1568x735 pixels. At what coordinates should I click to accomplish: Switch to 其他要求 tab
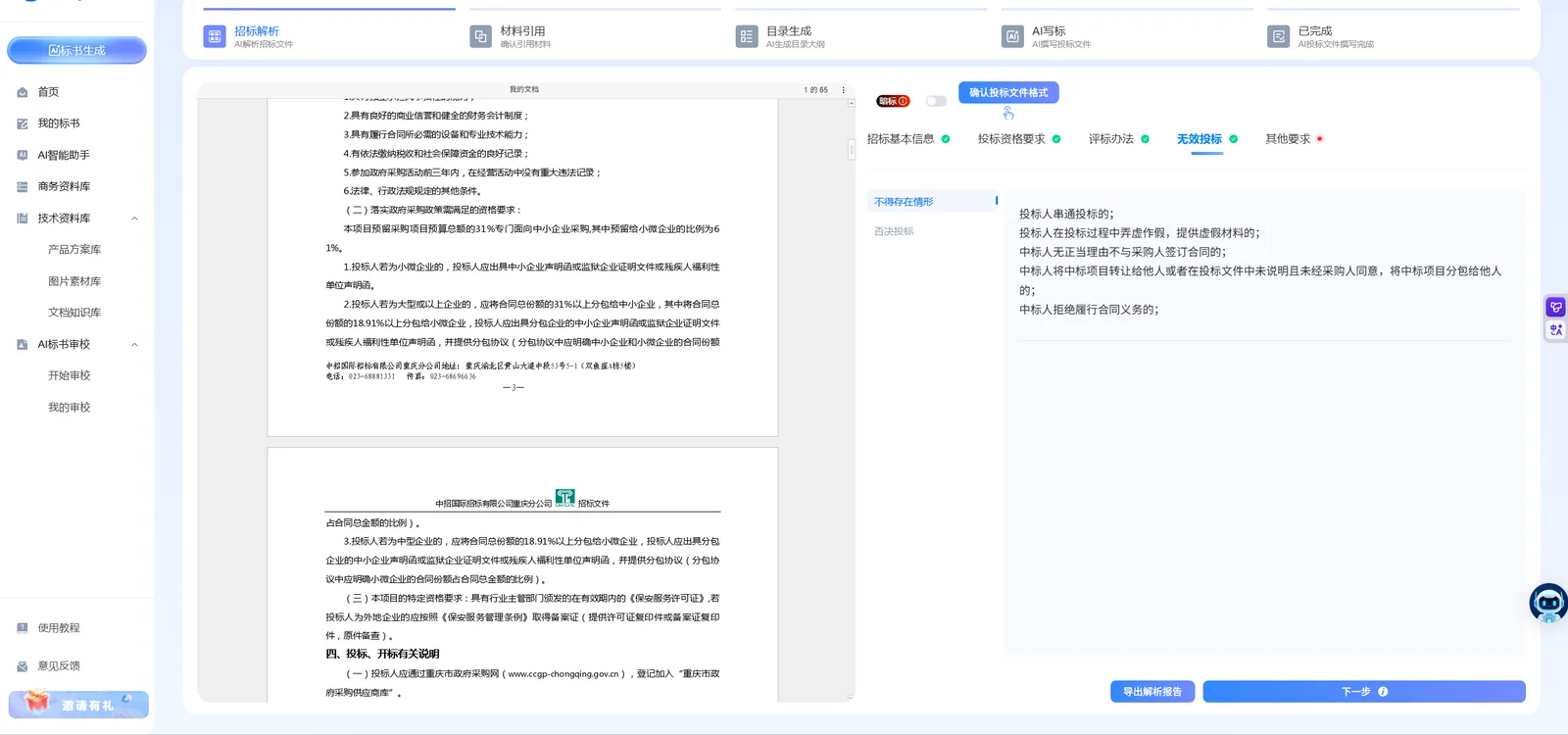(x=1288, y=139)
